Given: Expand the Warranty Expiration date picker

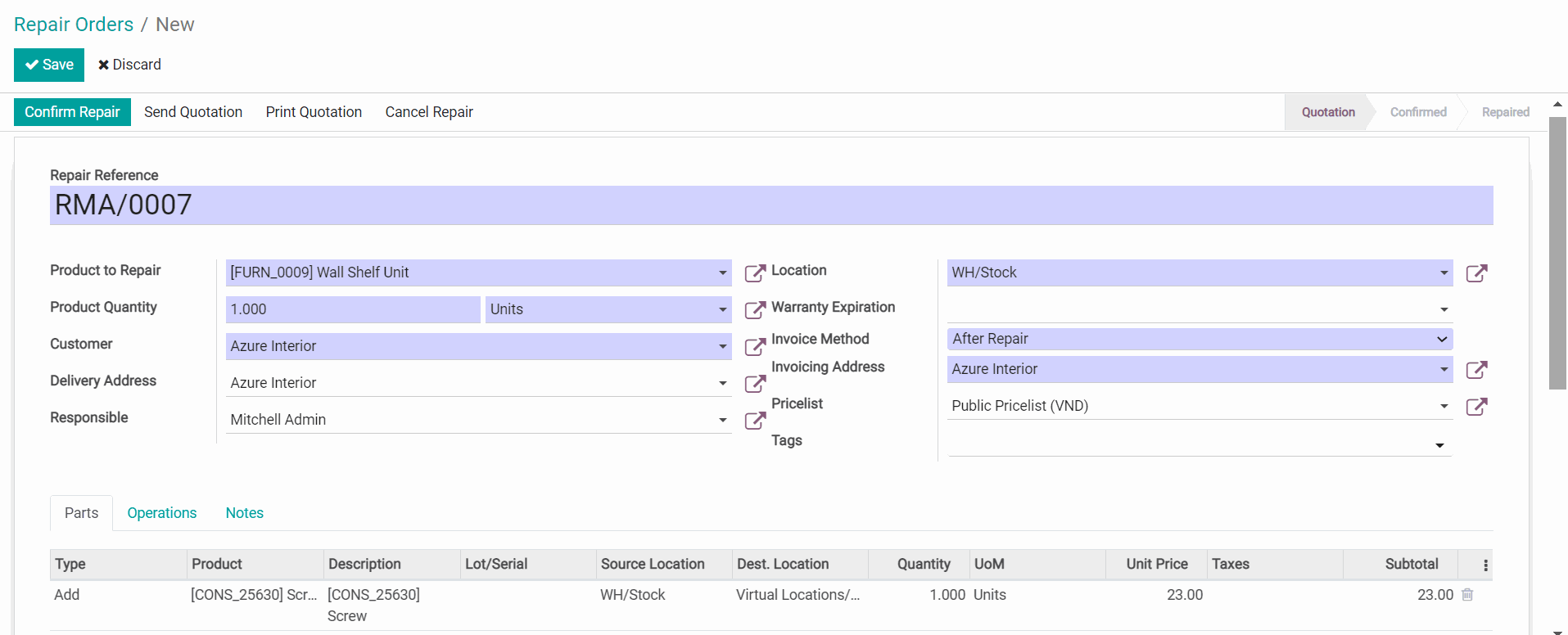Looking at the screenshot, I should pos(1444,310).
